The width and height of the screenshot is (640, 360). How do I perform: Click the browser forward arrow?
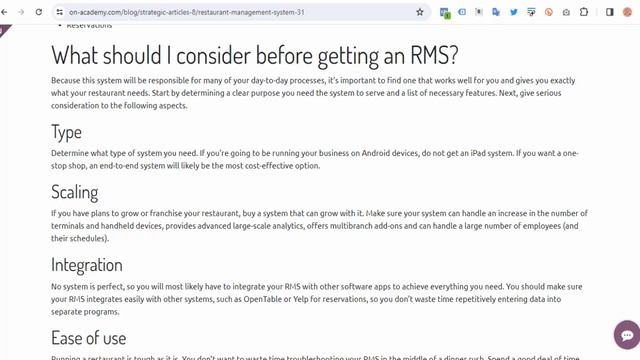click(x=21, y=12)
